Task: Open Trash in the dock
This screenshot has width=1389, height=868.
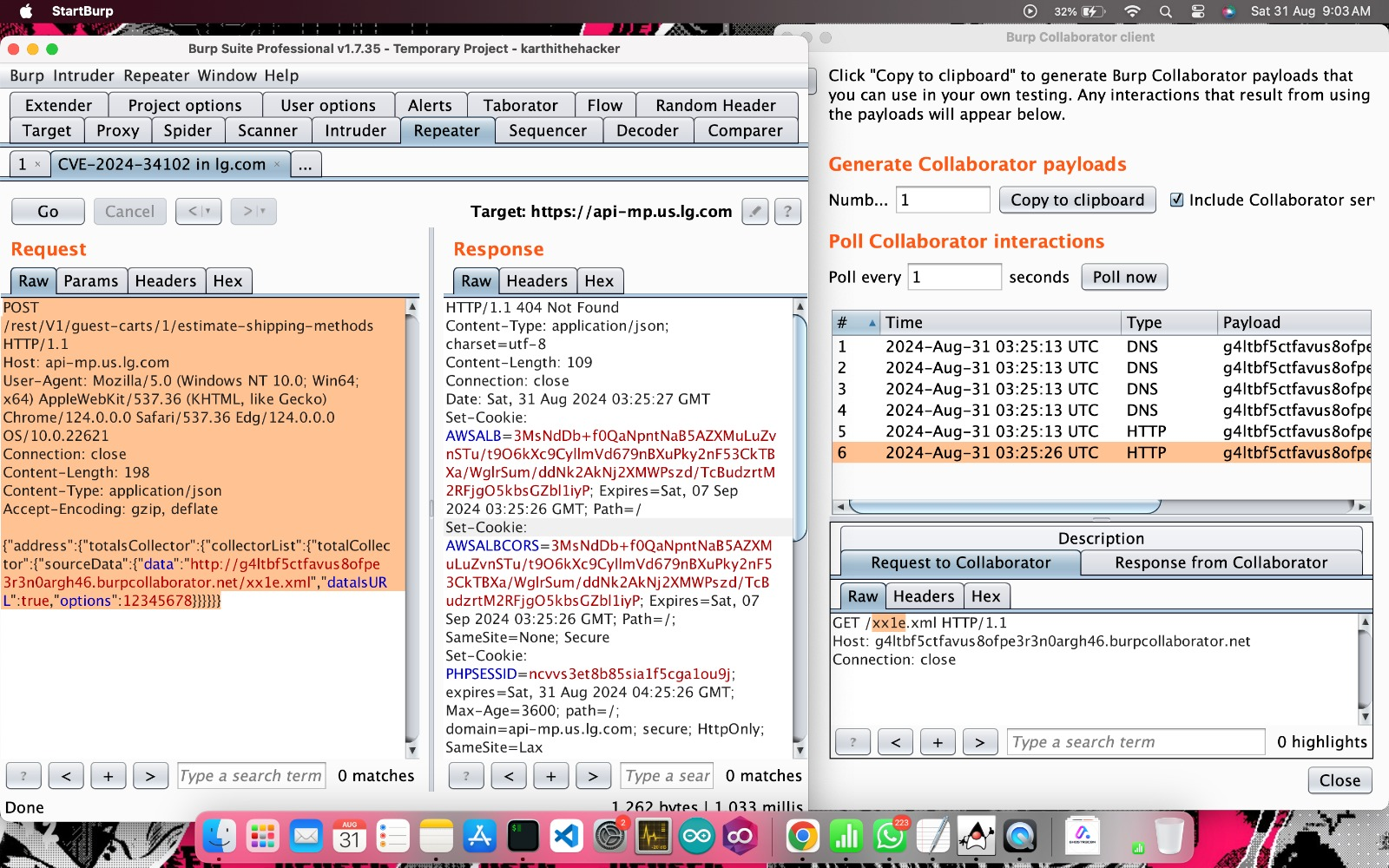Action: pyautogui.click(x=1169, y=837)
